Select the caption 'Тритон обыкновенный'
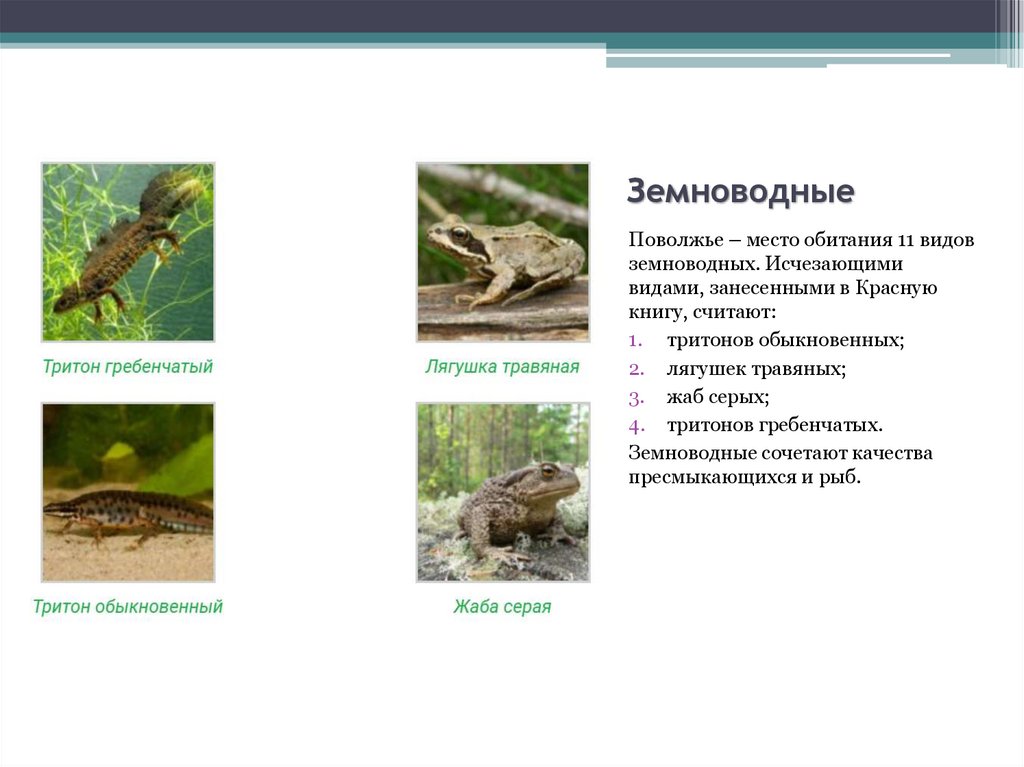1024x767 pixels. (x=128, y=607)
